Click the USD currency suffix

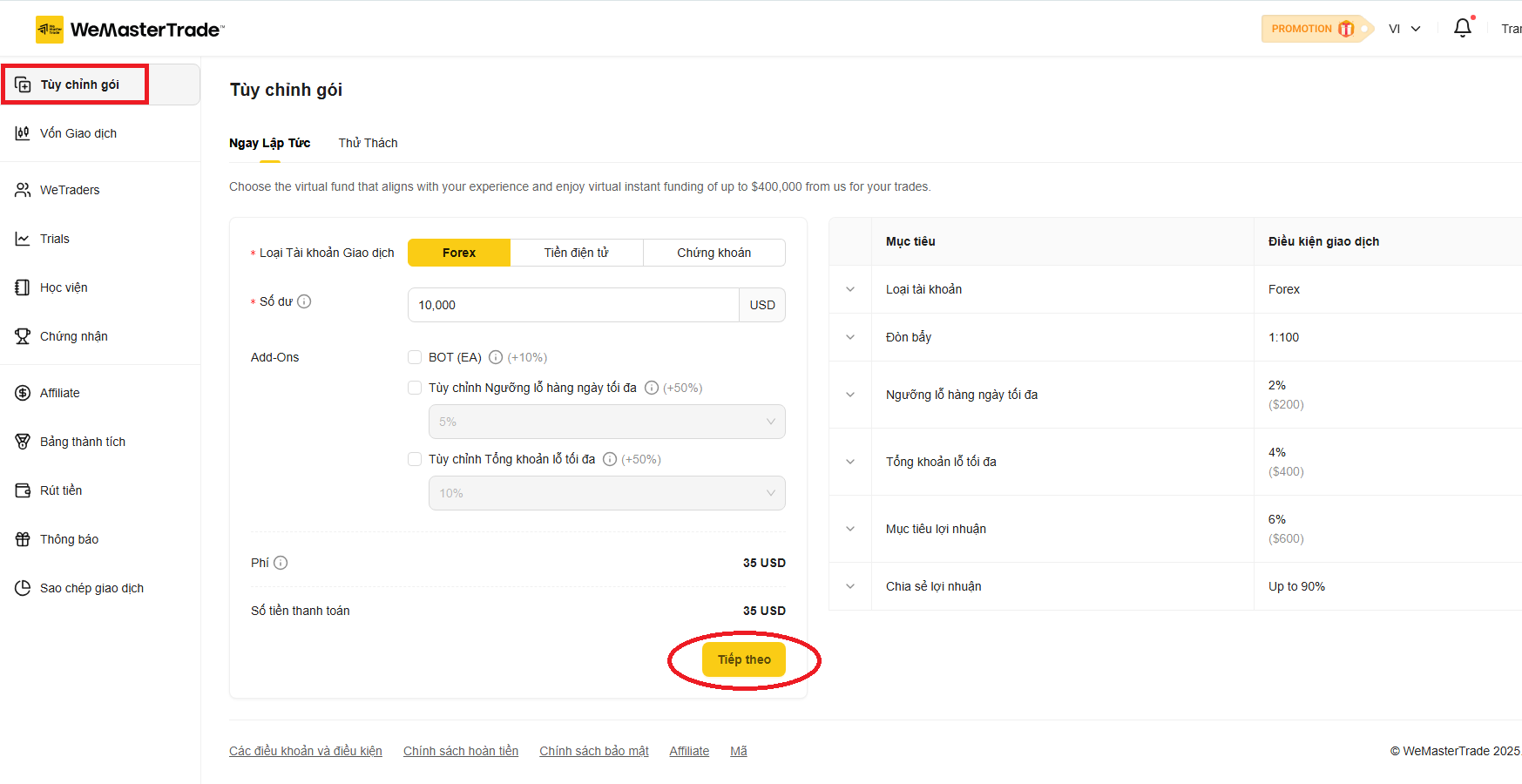coord(762,305)
